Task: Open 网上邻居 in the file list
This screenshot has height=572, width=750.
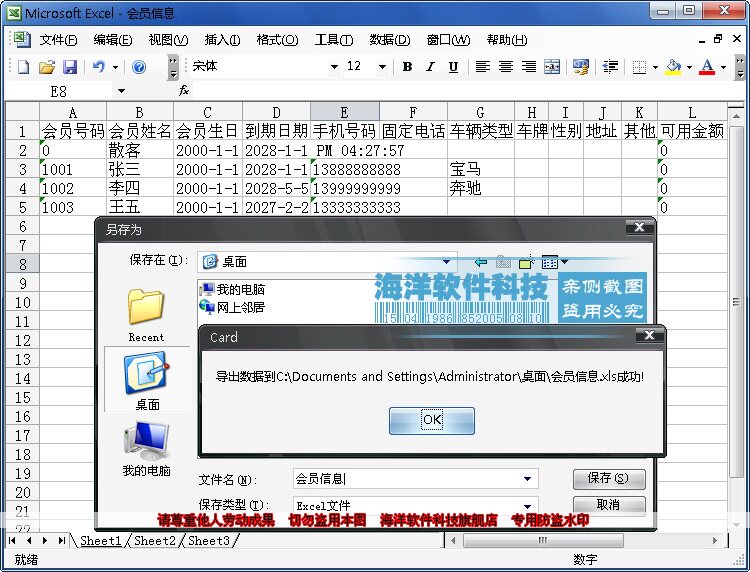Action: click(x=232, y=308)
